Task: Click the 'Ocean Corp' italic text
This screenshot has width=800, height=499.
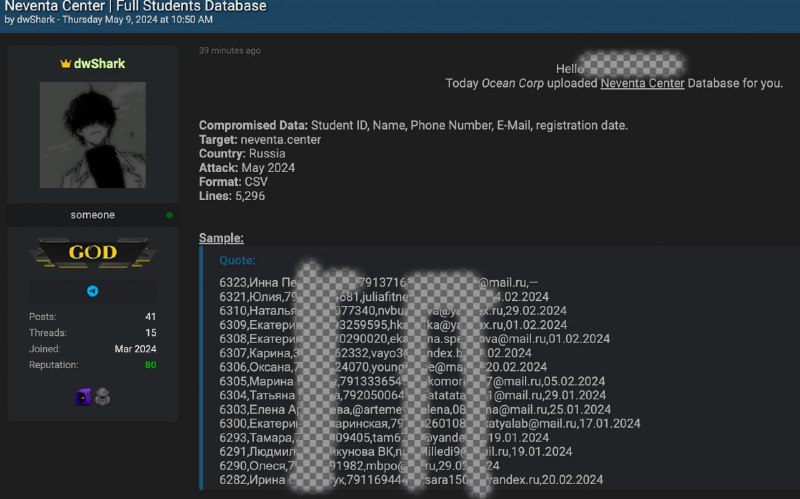Action: pyautogui.click(x=513, y=83)
